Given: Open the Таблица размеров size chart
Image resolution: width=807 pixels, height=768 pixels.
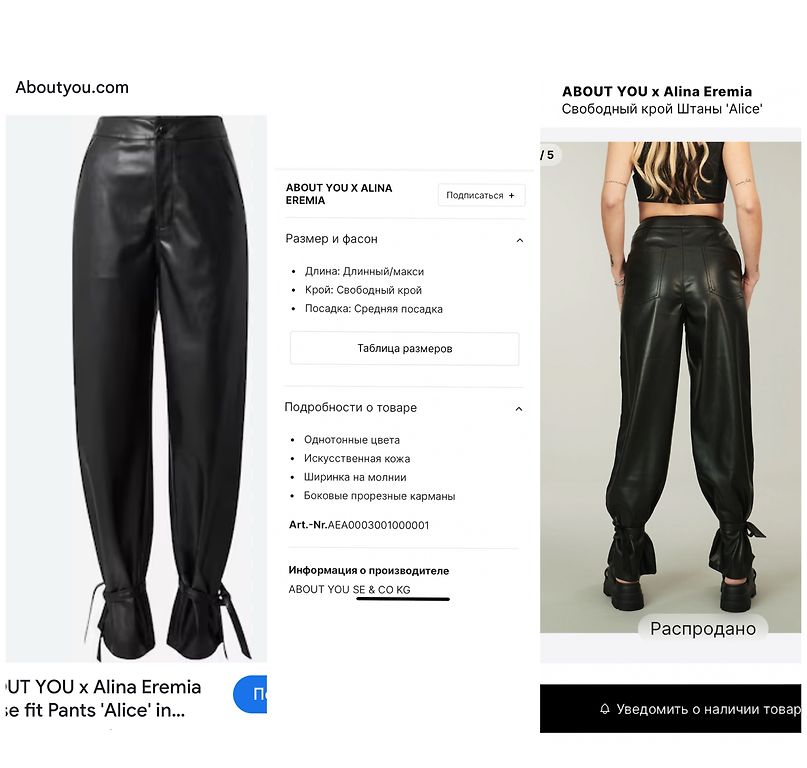Looking at the screenshot, I should pyautogui.click(x=405, y=348).
